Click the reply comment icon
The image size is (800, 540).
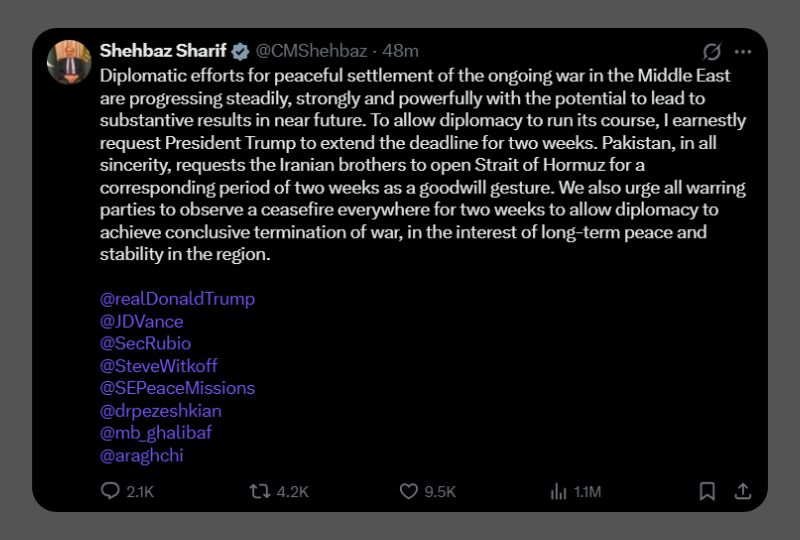click(x=111, y=491)
